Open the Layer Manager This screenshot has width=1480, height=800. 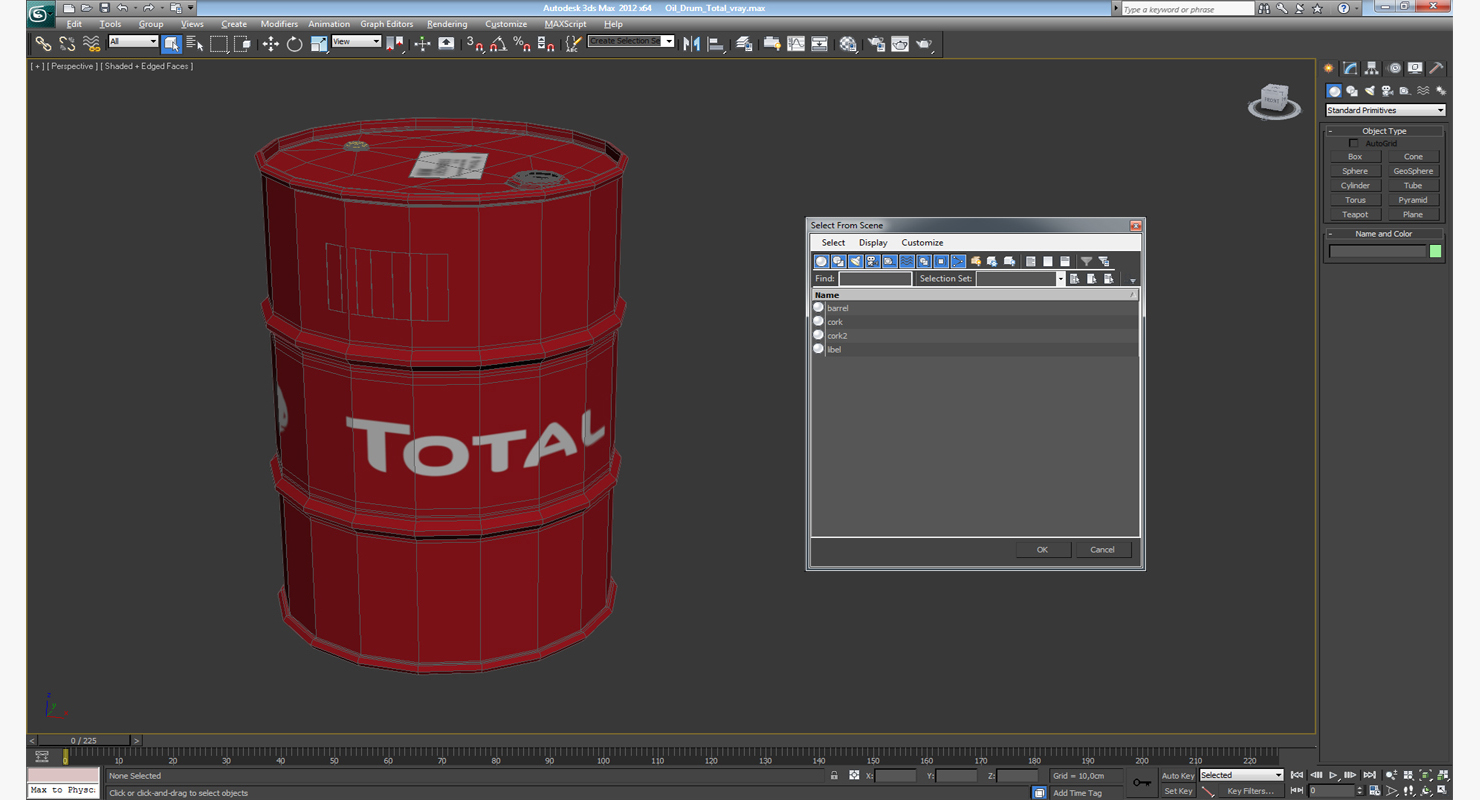point(744,44)
